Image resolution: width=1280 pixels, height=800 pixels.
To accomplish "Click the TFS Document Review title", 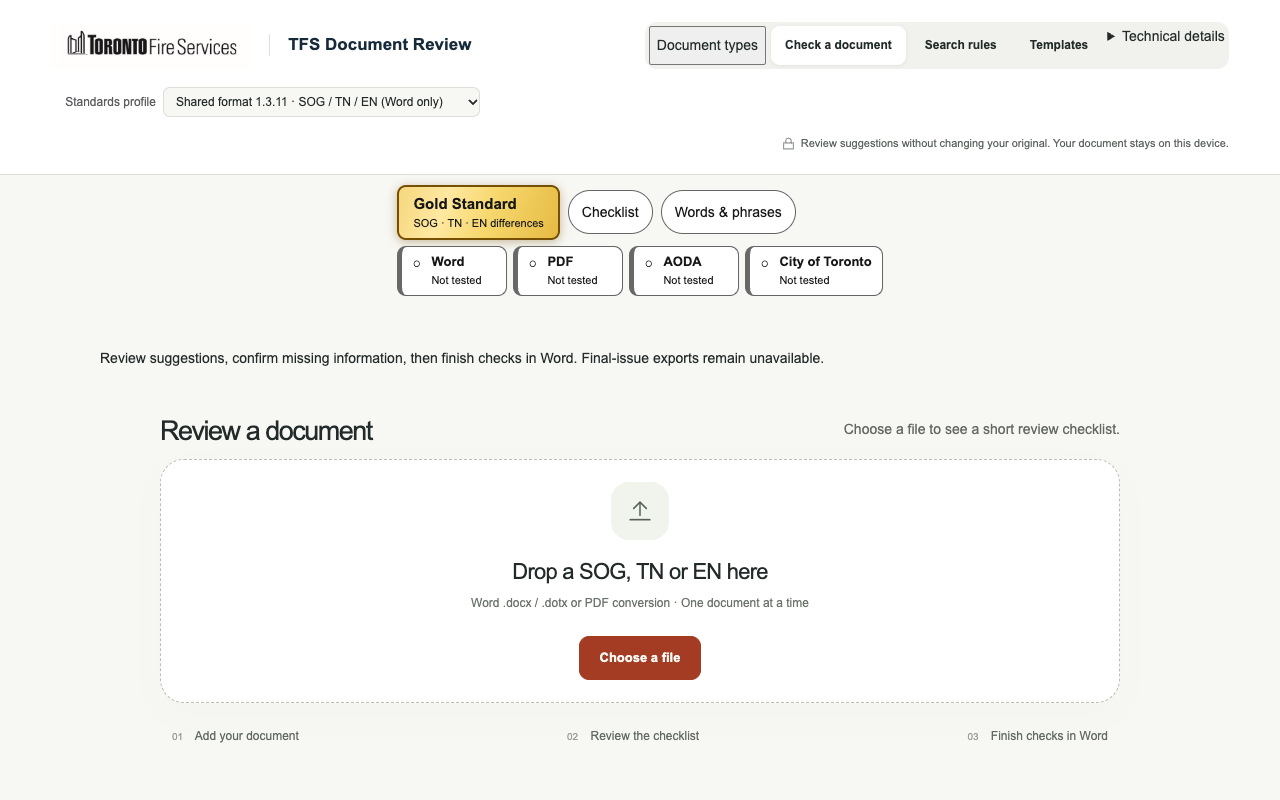I will tap(380, 45).
